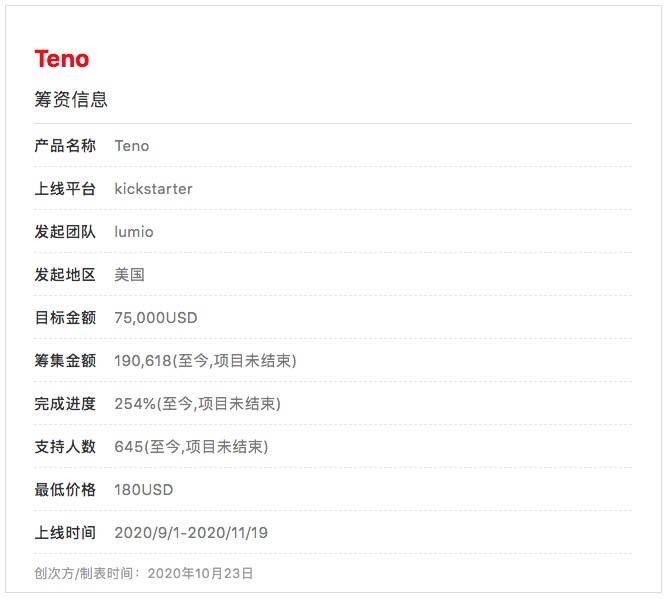This screenshot has width=666, height=599.
Task: Click the 美国 region value
Action: pyautogui.click(x=130, y=274)
